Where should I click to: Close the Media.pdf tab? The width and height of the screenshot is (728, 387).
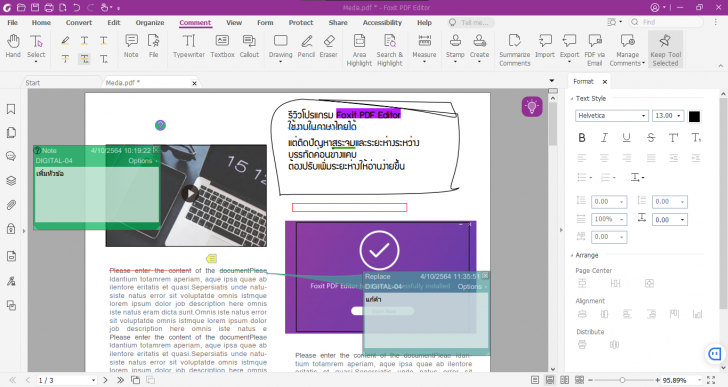[195, 83]
